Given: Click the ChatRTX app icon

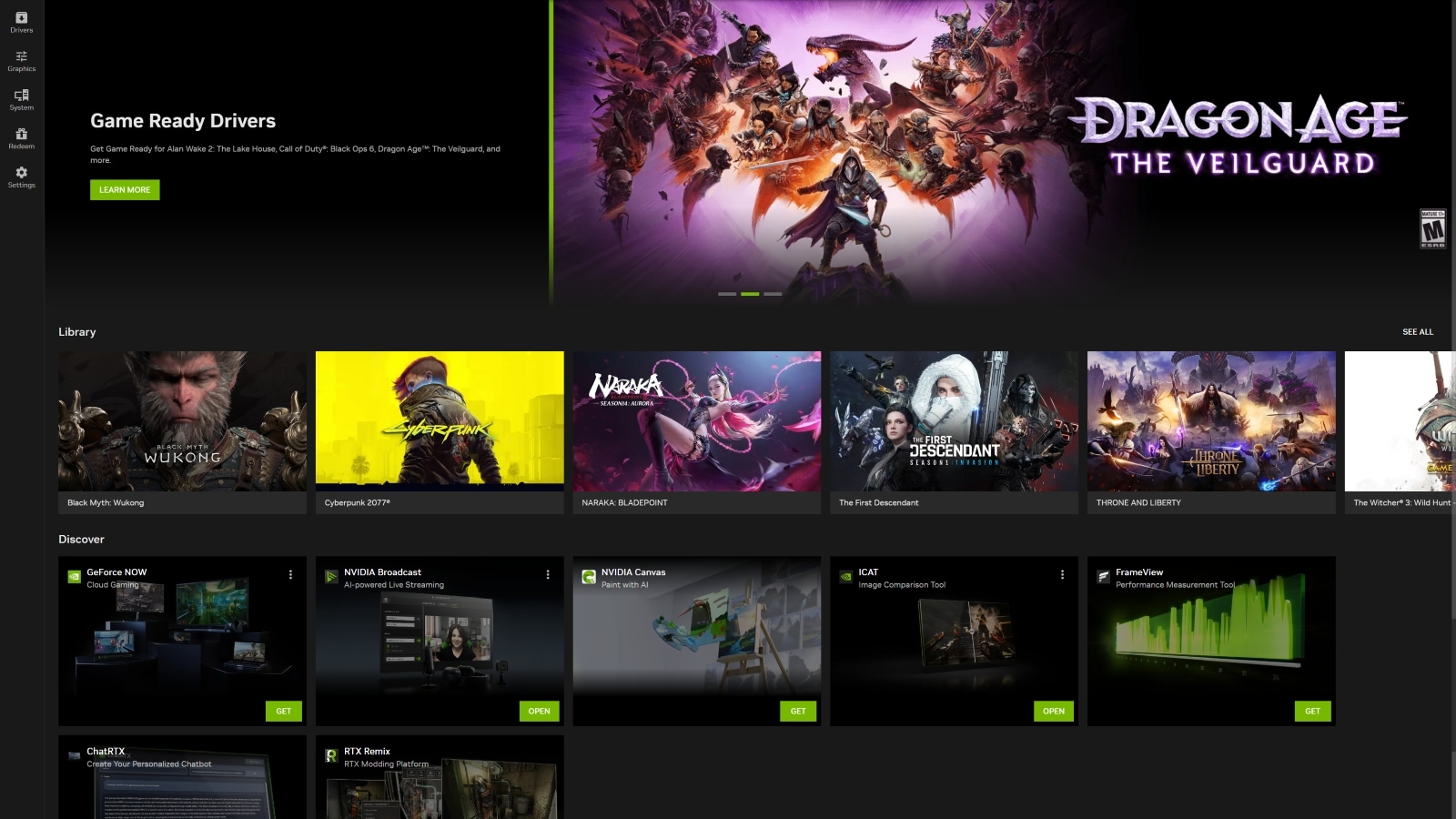Looking at the screenshot, I should (73, 753).
